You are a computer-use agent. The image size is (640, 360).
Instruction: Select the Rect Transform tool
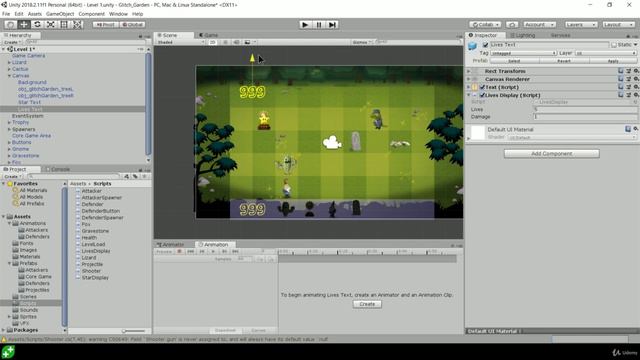64,24
